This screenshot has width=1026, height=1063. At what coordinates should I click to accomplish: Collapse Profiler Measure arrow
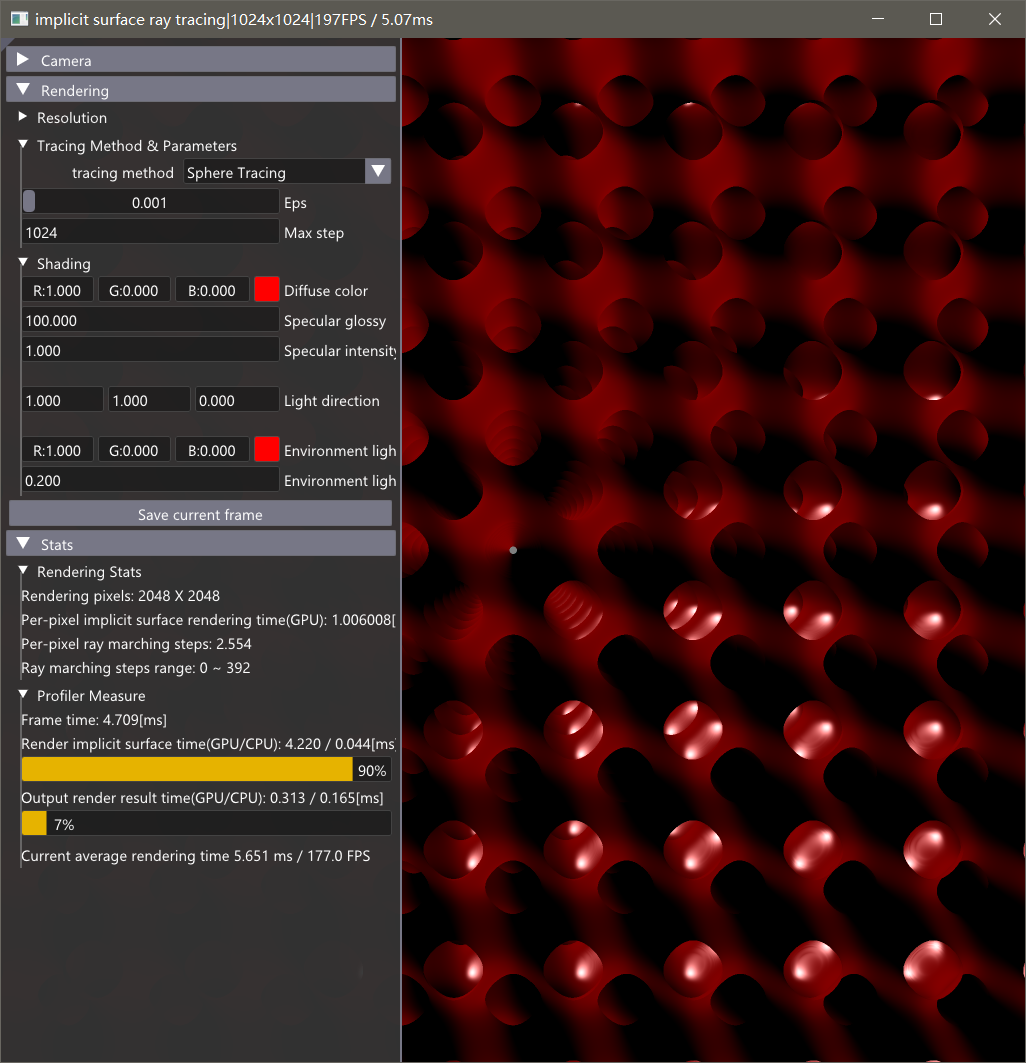click(22, 695)
